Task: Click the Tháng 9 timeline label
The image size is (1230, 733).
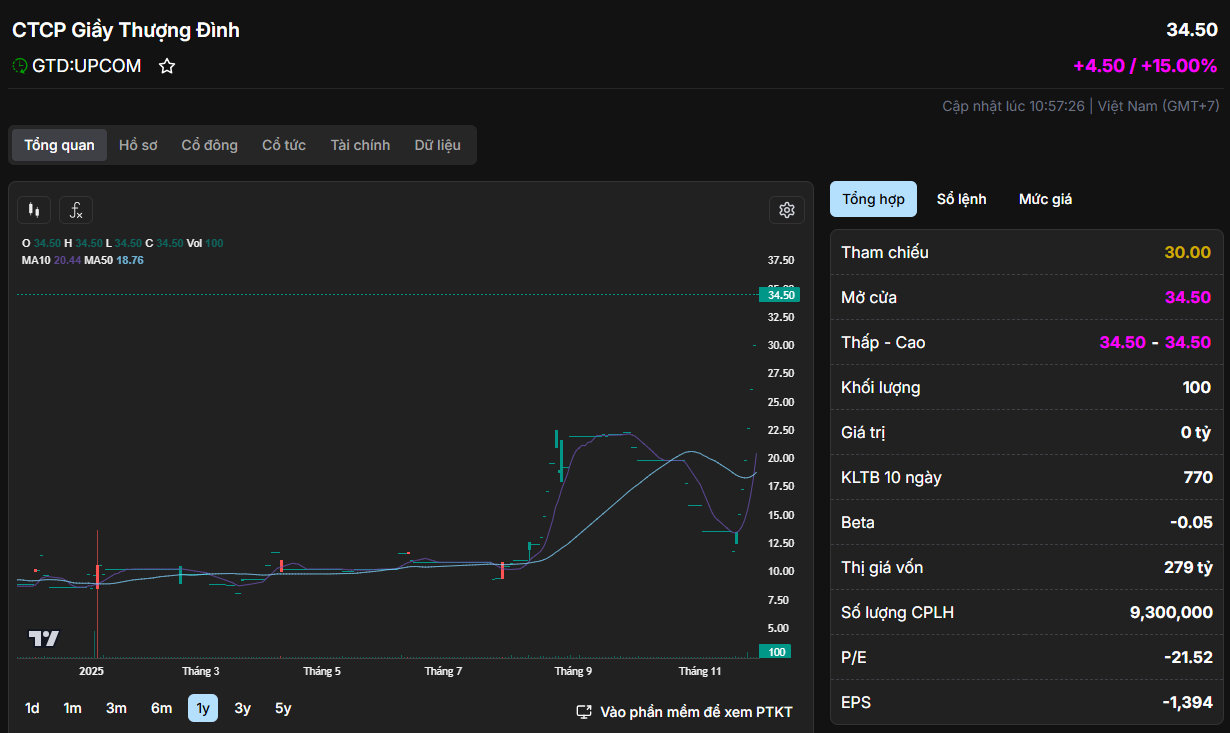Action: click(x=573, y=671)
